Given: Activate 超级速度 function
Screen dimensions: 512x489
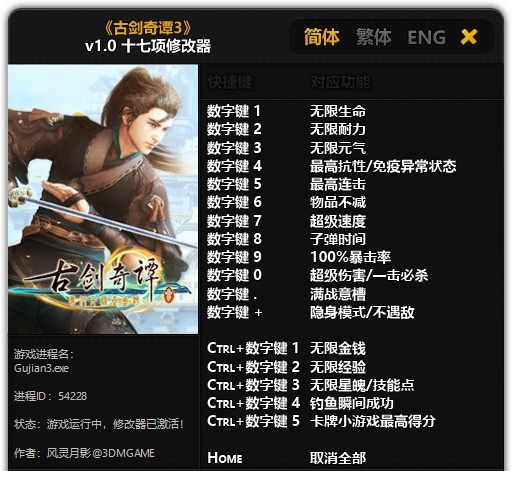Looking at the screenshot, I should pyautogui.click(x=338, y=221).
